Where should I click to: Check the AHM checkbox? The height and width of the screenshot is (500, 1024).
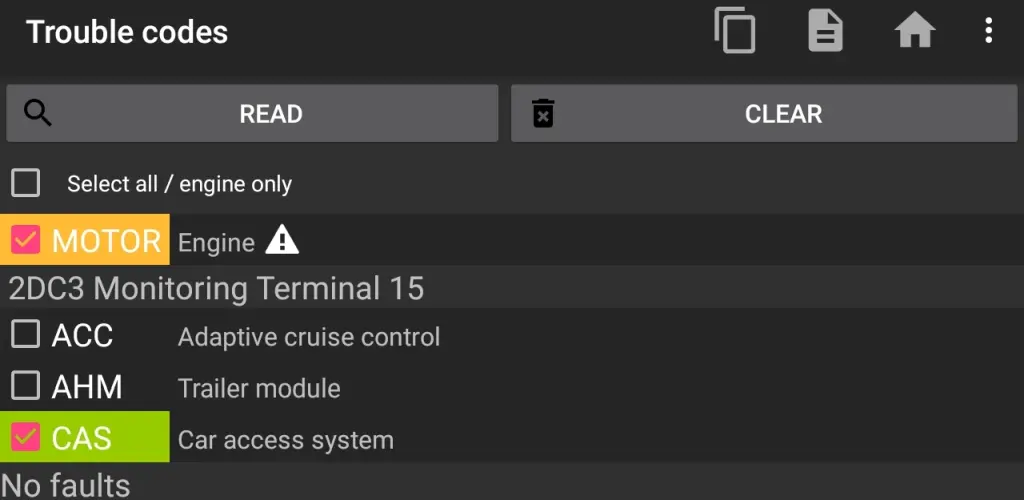point(25,386)
